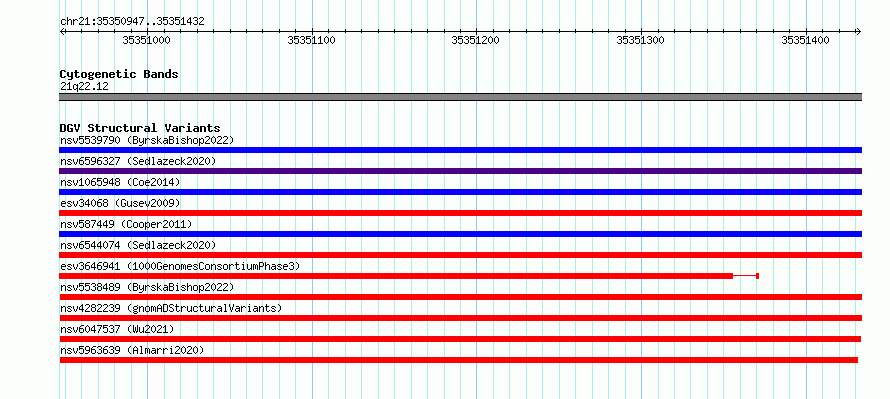Open the esv34068 (Gusev2009) label
The image size is (890, 399).
pyautogui.click(x=120, y=203)
